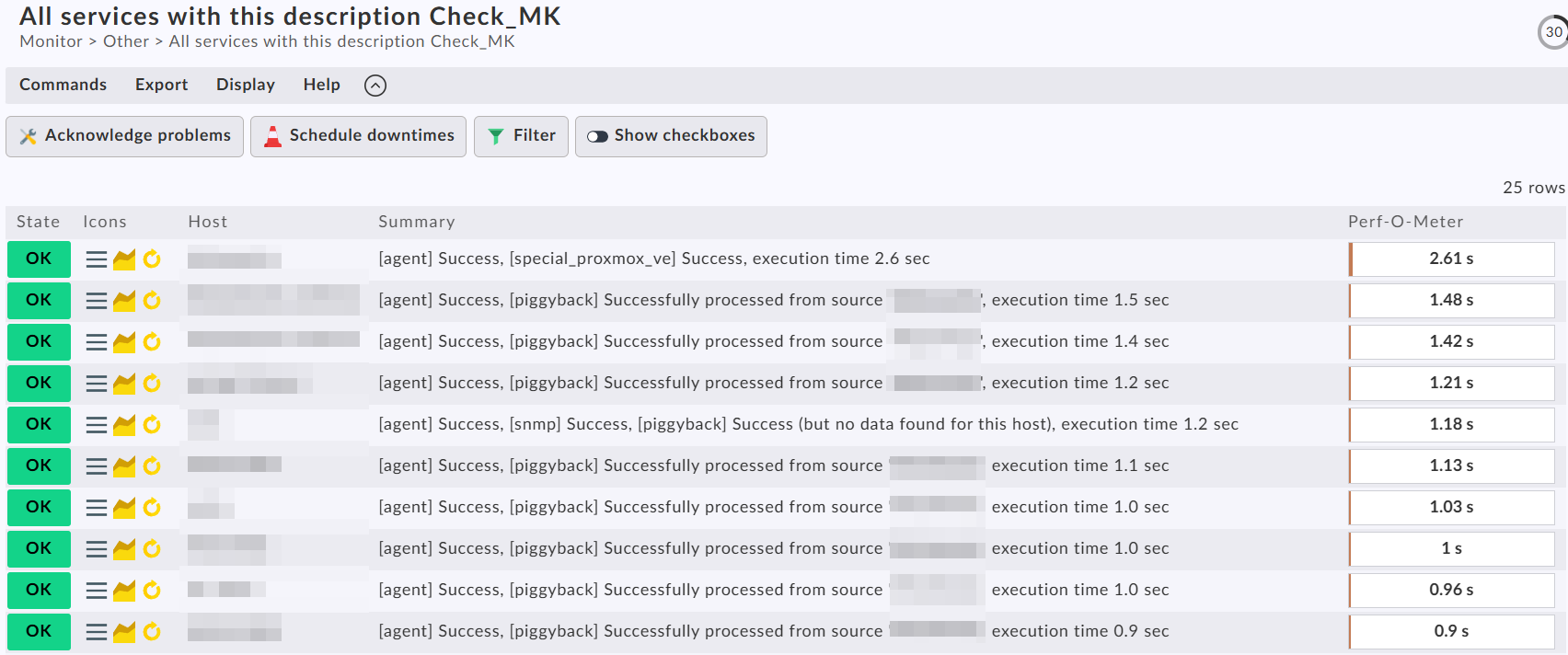The image size is (1568, 655).
Task: Open action menu for 2.61 s row
Action: 96,259
